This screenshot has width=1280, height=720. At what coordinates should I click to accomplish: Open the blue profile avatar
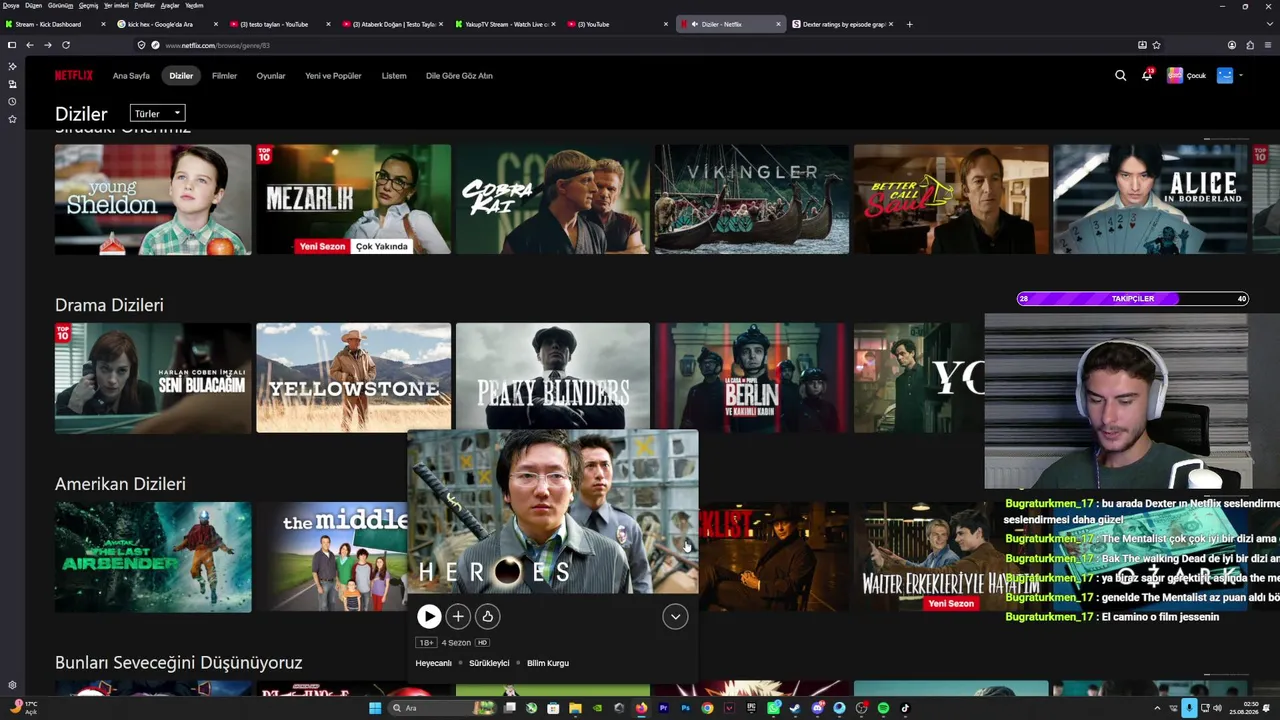click(1225, 75)
